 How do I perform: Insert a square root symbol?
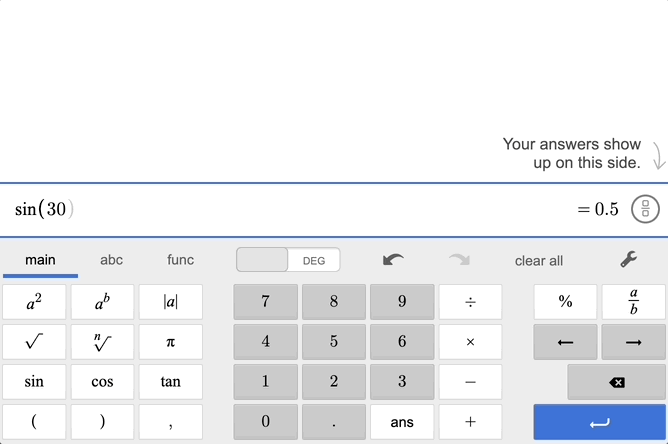[34, 342]
